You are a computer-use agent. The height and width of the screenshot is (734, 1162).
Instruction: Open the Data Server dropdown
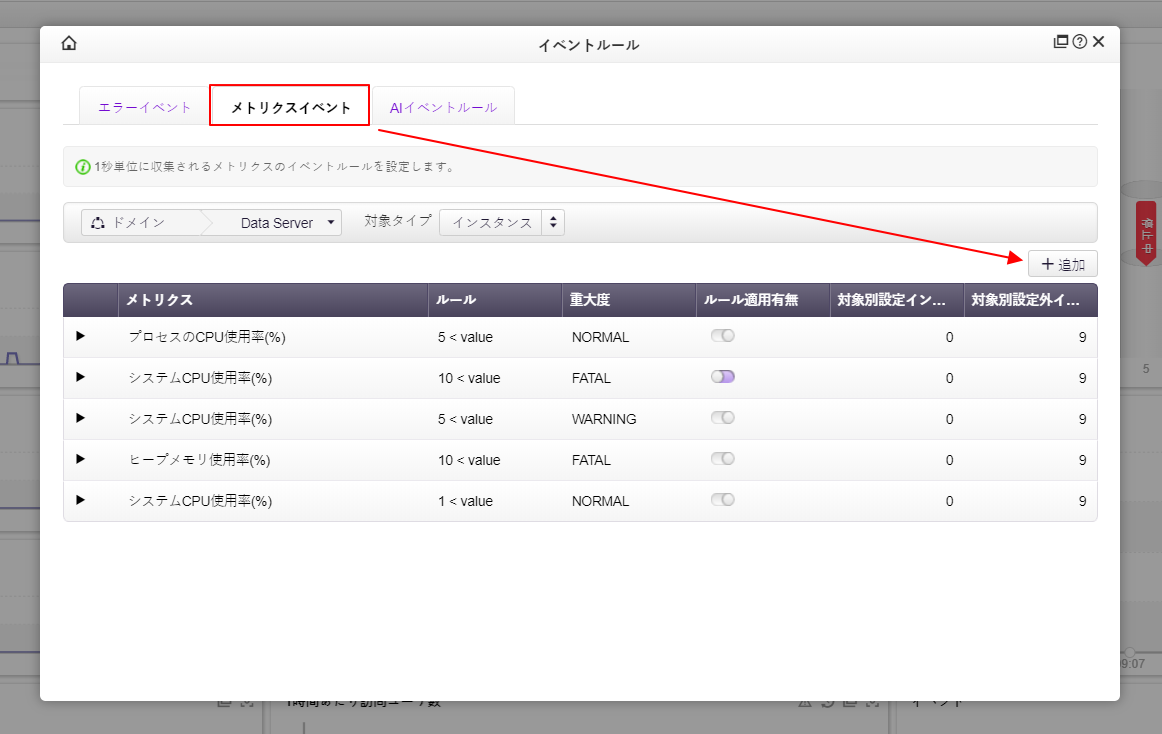(287, 223)
